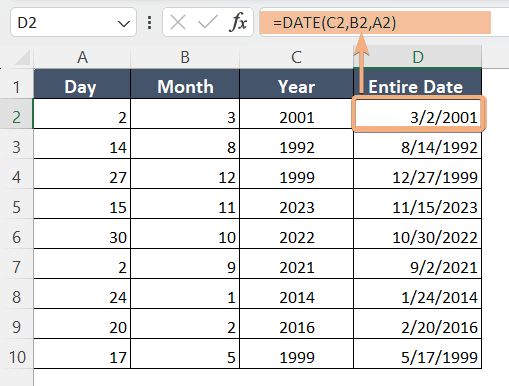Select cell with date 1/24/2014

(x=418, y=294)
